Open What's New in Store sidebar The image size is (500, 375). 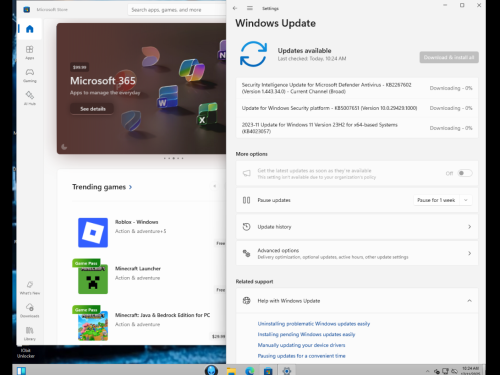30,287
